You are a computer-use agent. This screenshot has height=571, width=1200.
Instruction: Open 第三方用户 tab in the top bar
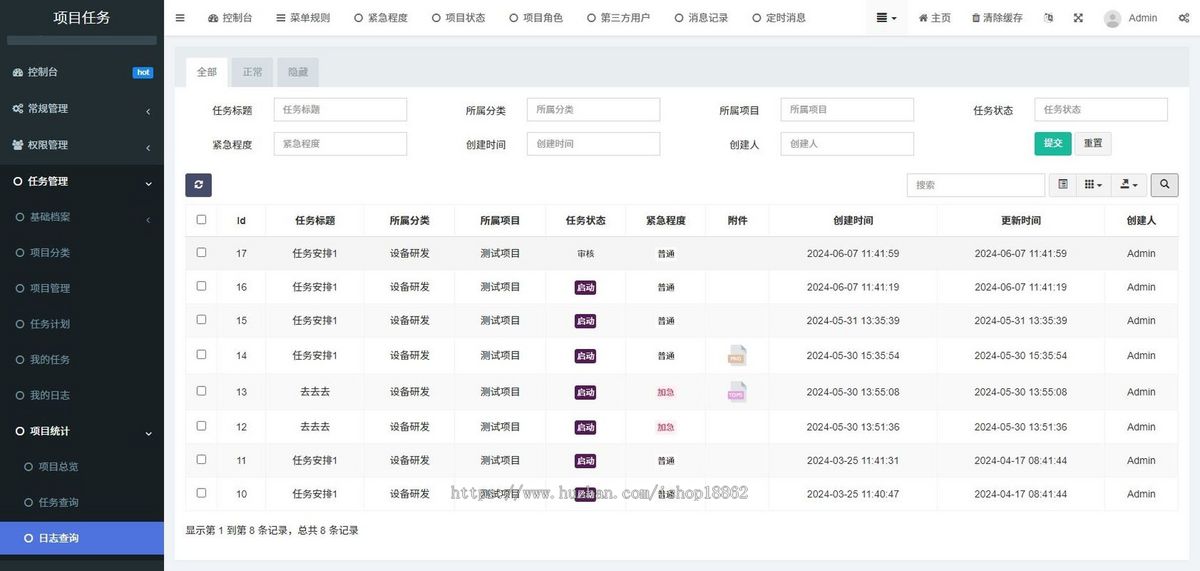point(618,18)
